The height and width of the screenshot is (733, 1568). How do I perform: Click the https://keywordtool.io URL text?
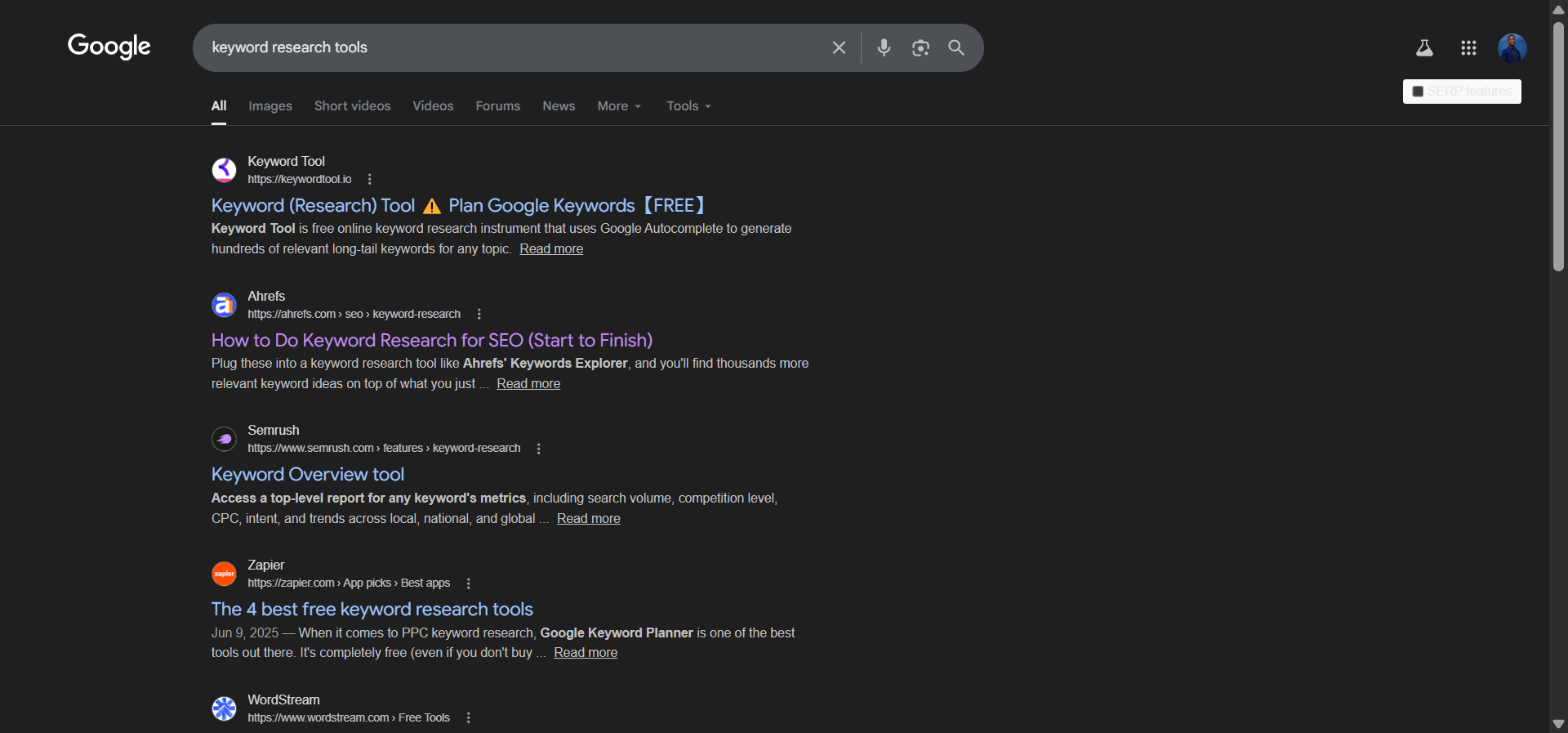click(300, 179)
